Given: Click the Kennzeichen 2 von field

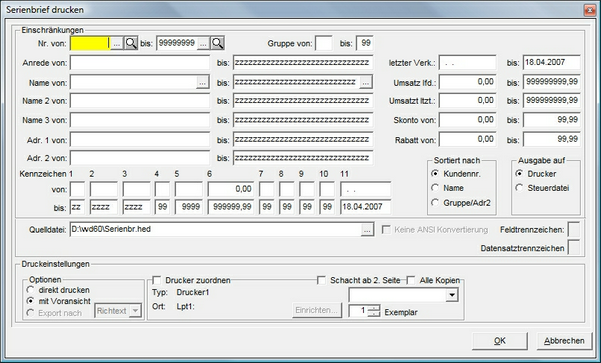Looking at the screenshot, I should pyautogui.click(x=103, y=189).
